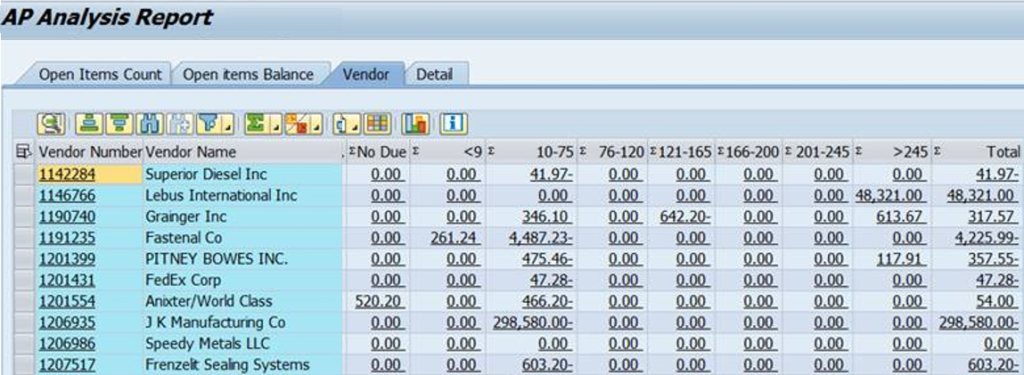Switch to the Open items Balance tab
Image resolution: width=1024 pixels, height=375 pixels.
click(x=248, y=74)
